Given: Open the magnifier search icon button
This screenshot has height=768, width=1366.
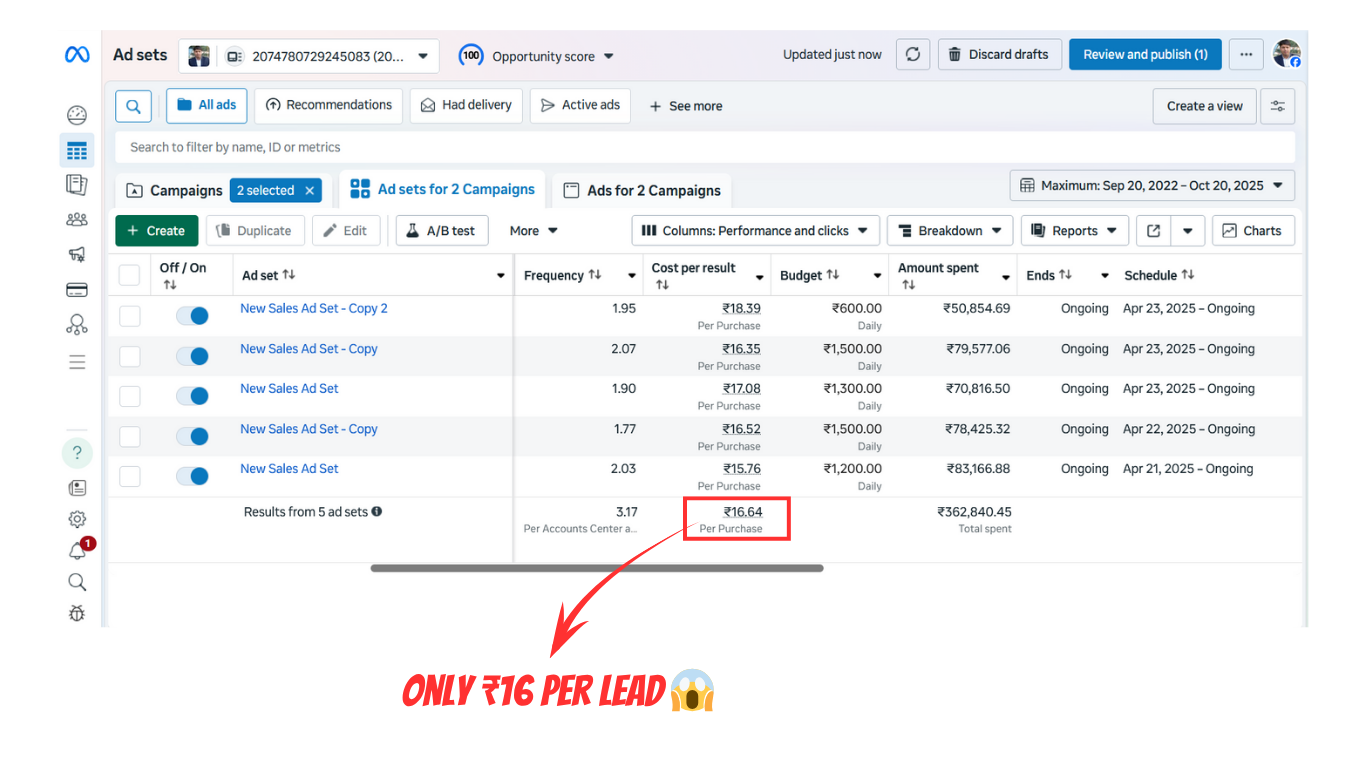Looking at the screenshot, I should pyautogui.click(x=133, y=106).
